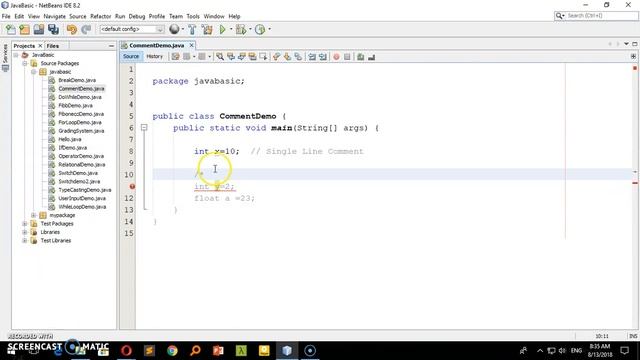Close the CommentDemo.java editor tab
Viewport: 640px width, 360px height.
click(x=191, y=45)
